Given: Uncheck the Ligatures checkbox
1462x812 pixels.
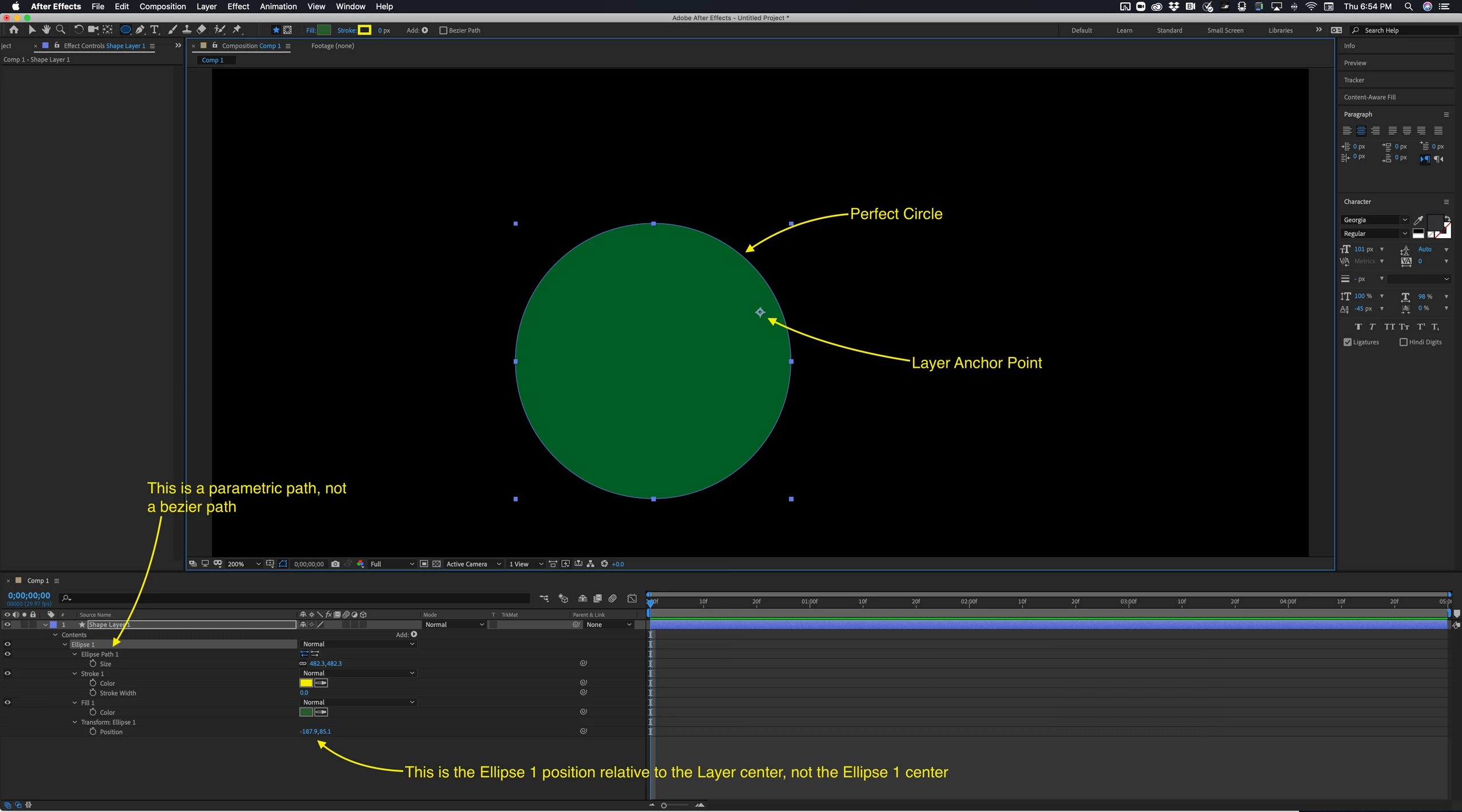Looking at the screenshot, I should tap(1348, 342).
